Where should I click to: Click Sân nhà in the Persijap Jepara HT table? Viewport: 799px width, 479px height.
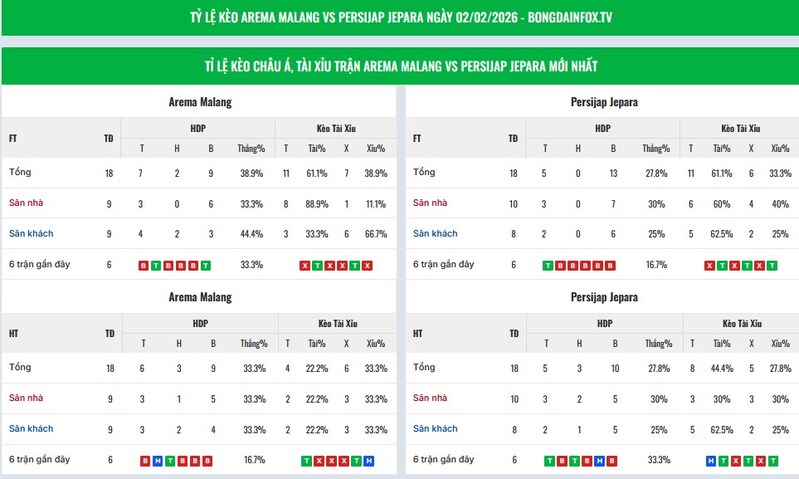430,399
